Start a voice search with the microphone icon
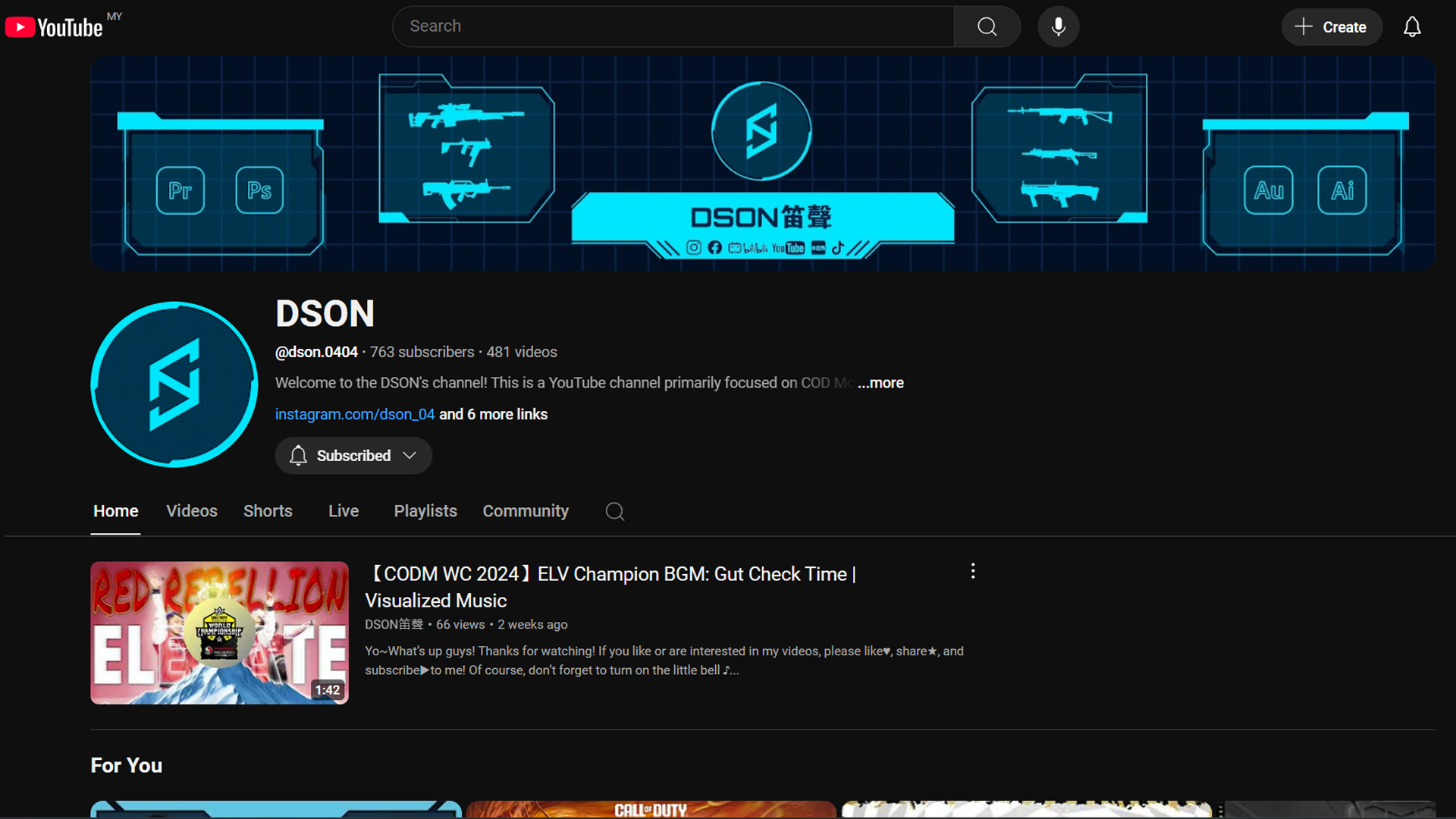Viewport: 1456px width, 819px height. [x=1058, y=26]
